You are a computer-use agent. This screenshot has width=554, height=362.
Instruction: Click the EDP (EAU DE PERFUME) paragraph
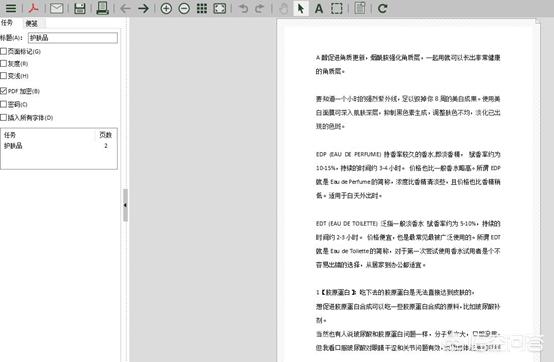coord(408,175)
